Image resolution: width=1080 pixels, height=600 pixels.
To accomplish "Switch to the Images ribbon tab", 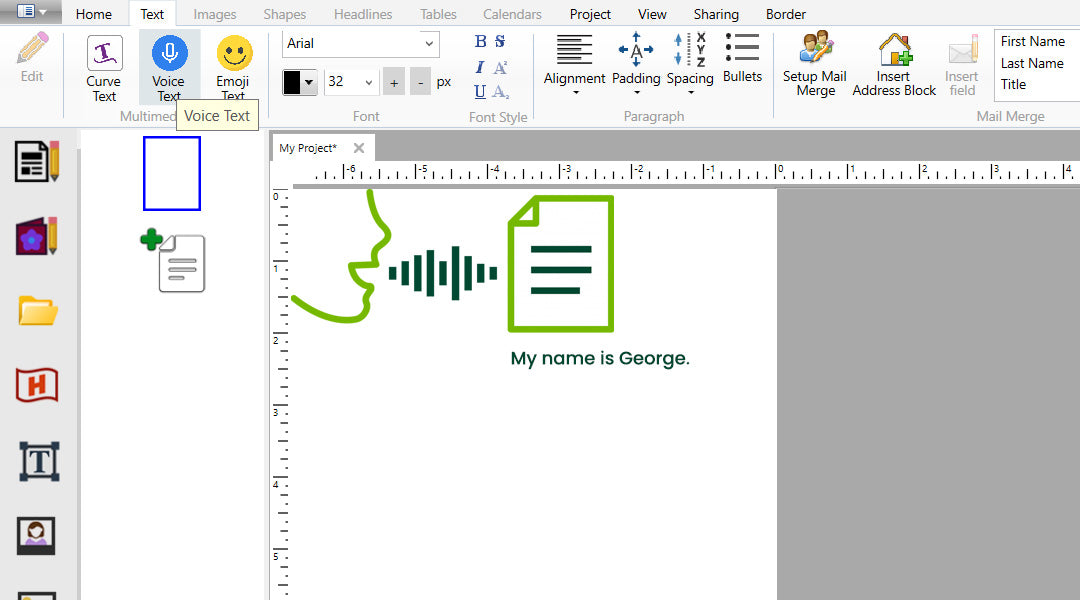I will point(214,14).
